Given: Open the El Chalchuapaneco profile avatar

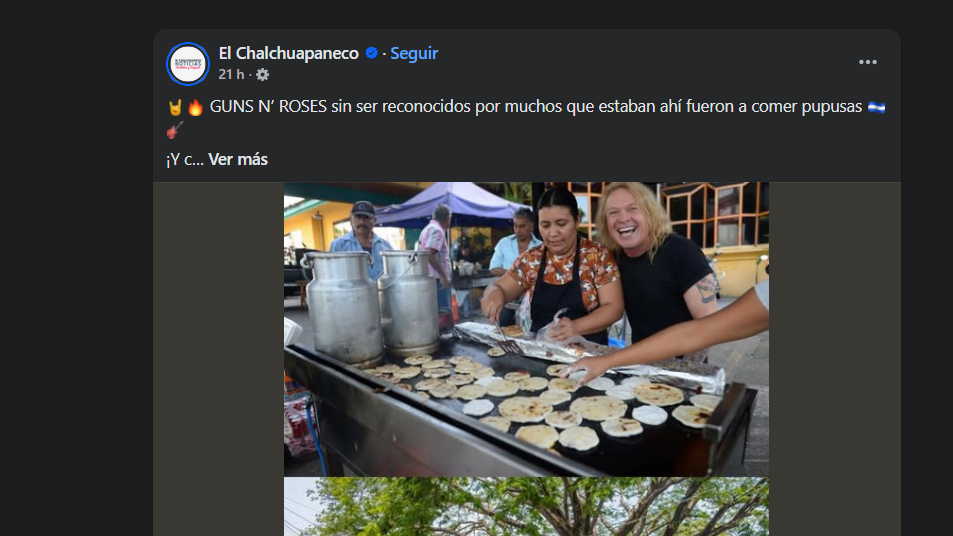Looking at the screenshot, I should (188, 64).
